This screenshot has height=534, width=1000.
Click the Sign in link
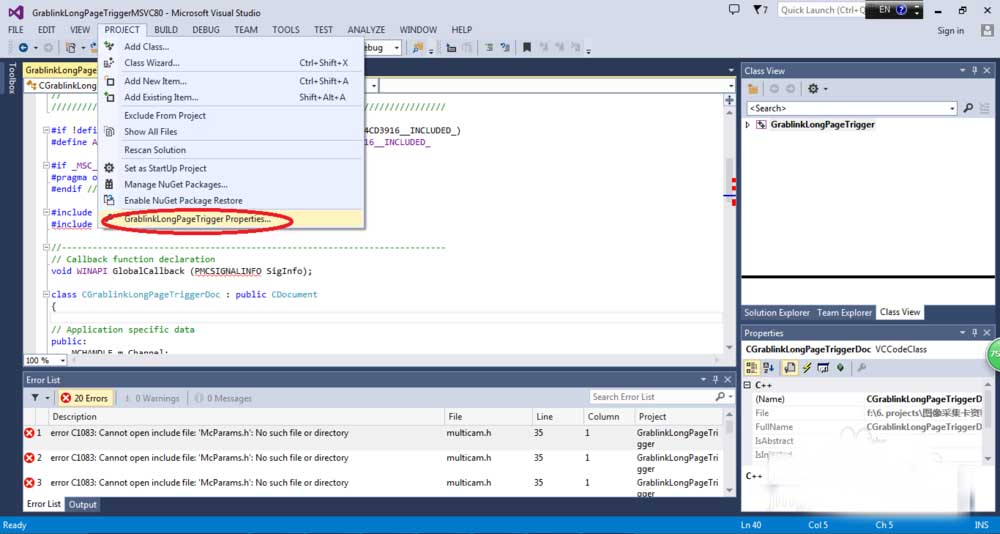click(950, 31)
